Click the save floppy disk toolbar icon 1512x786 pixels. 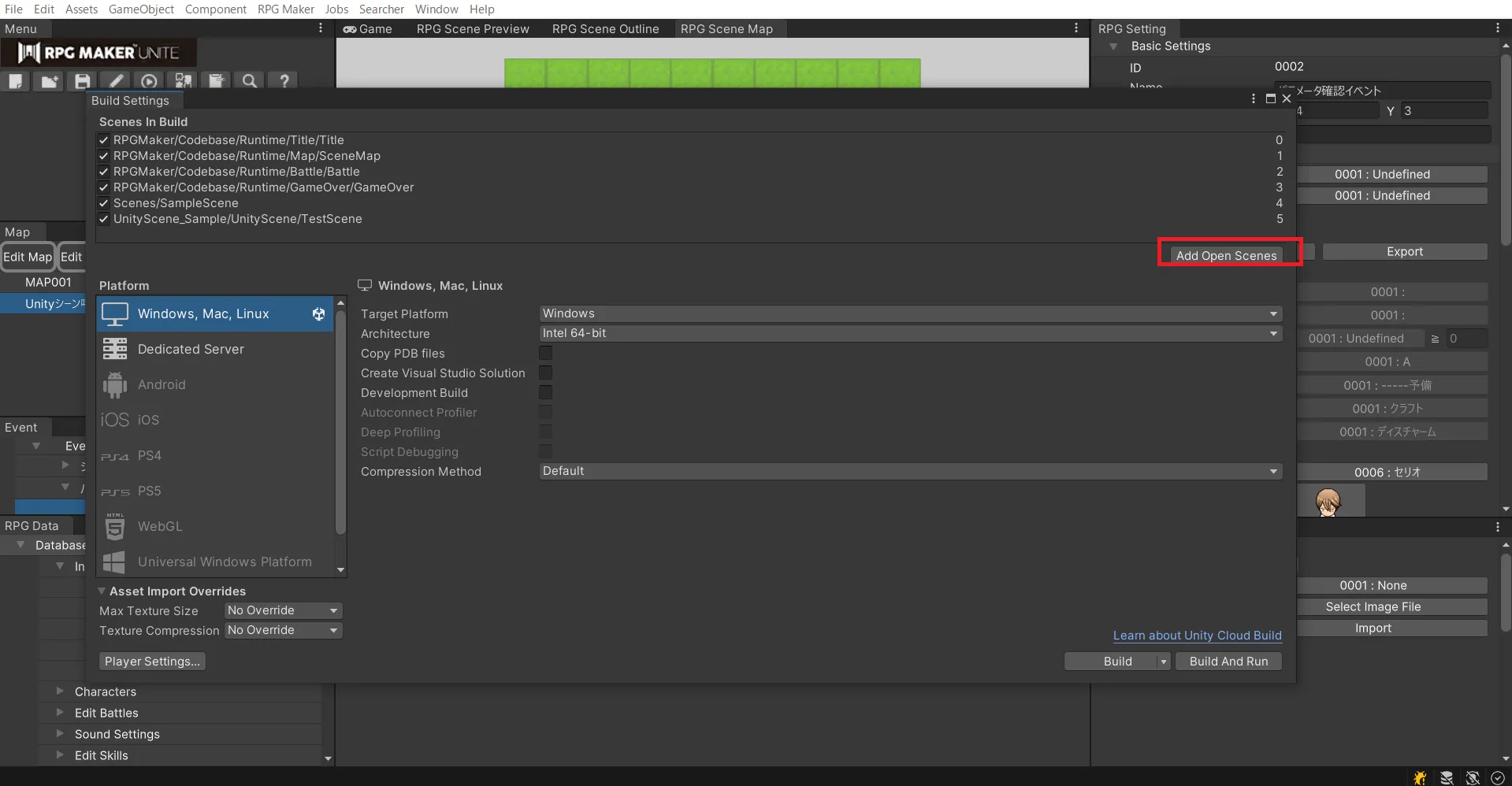coord(83,80)
